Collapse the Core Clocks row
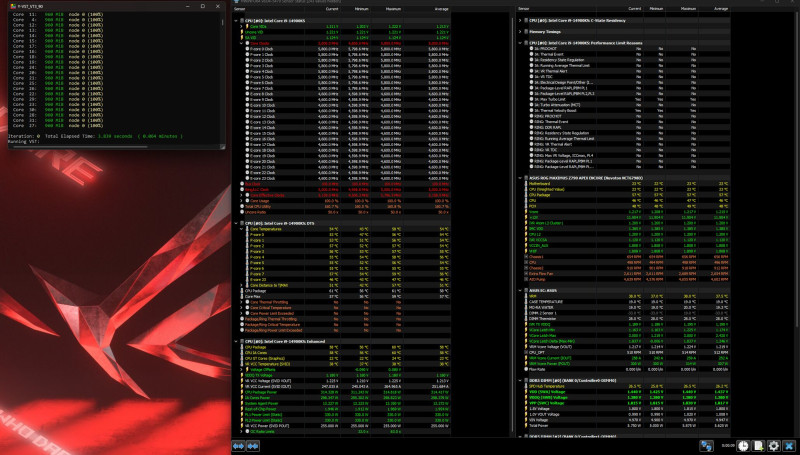The height and width of the screenshot is (455, 800). [x=241, y=43]
